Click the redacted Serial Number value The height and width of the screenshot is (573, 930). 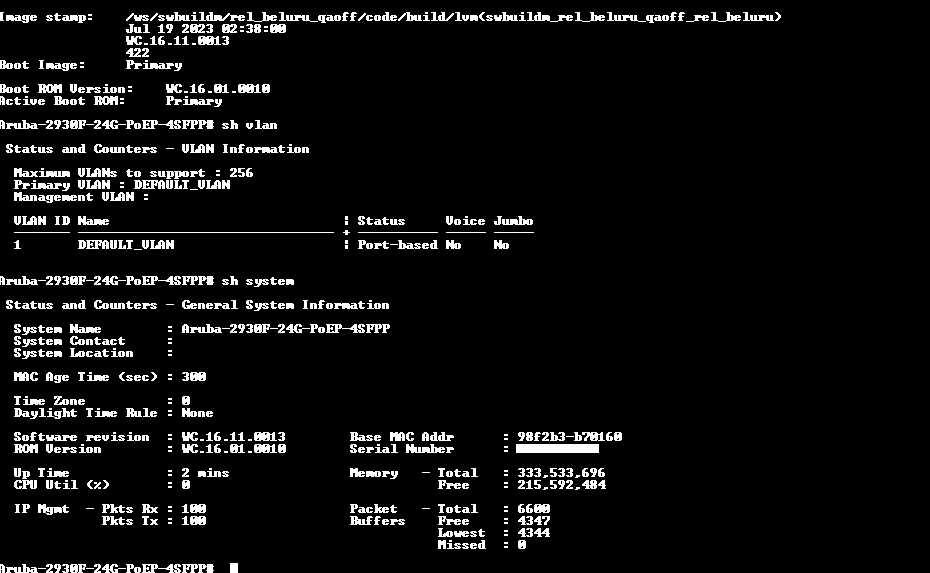[557, 449]
